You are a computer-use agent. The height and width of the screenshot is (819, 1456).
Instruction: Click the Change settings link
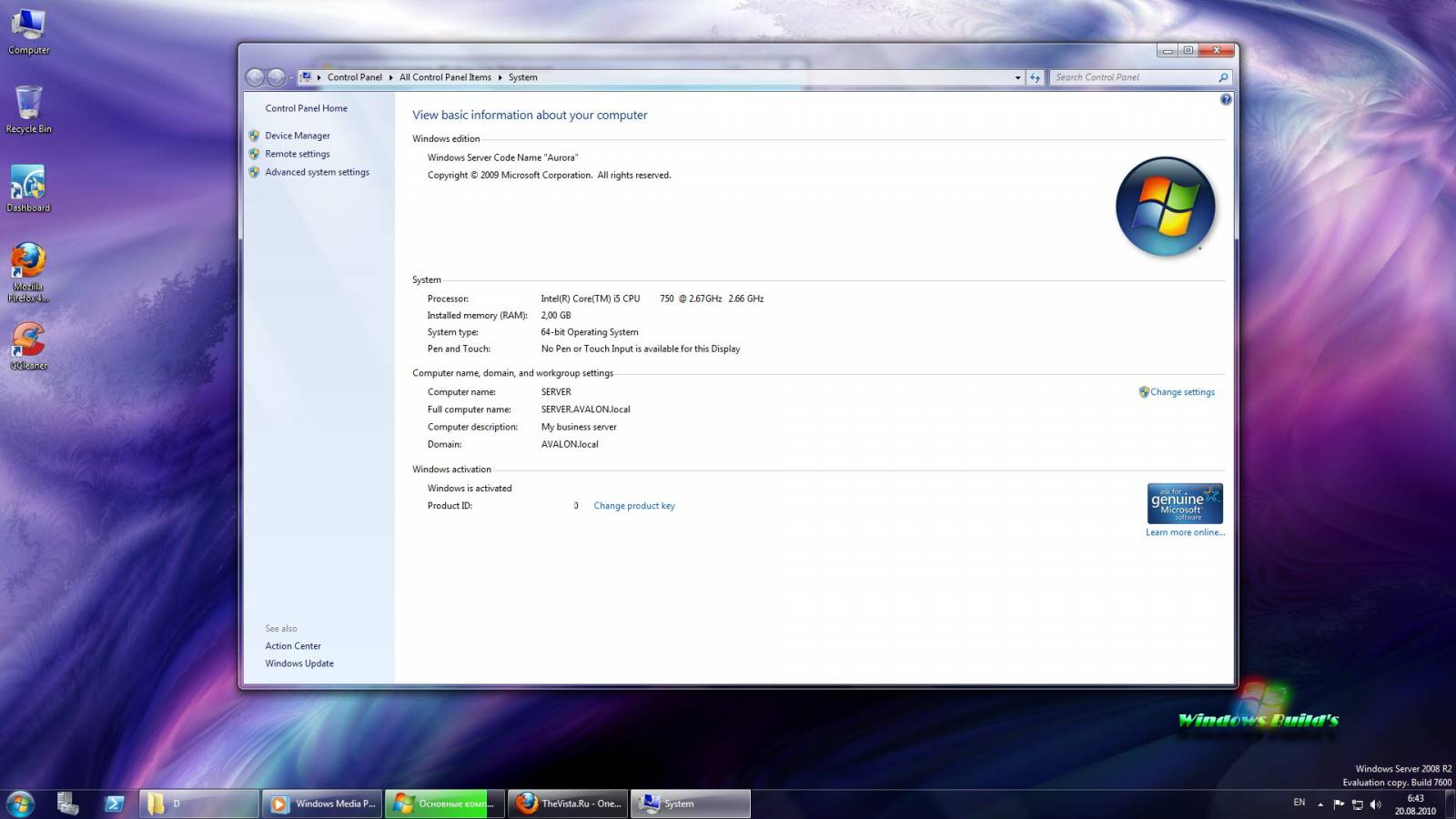click(x=1182, y=392)
